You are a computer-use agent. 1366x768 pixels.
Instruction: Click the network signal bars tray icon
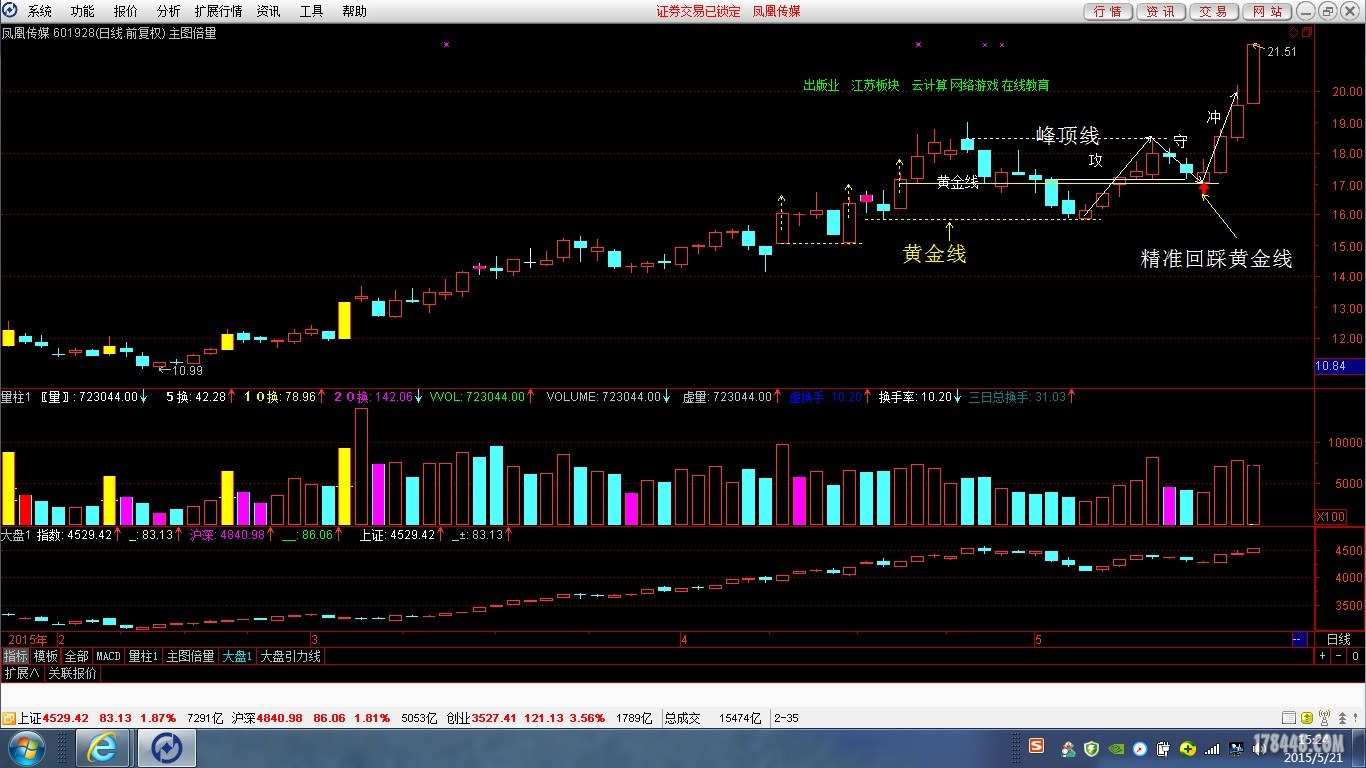tap(1212, 748)
